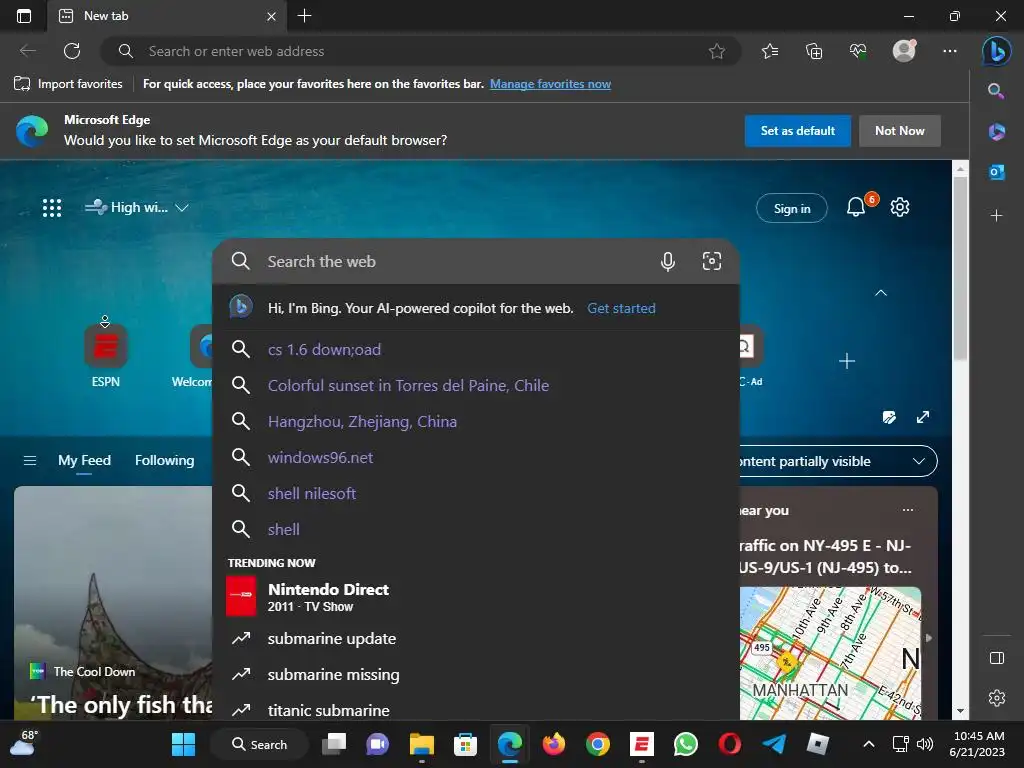Open Telegram from taskbar
Viewport: 1024px width, 768px height.
tap(774, 744)
